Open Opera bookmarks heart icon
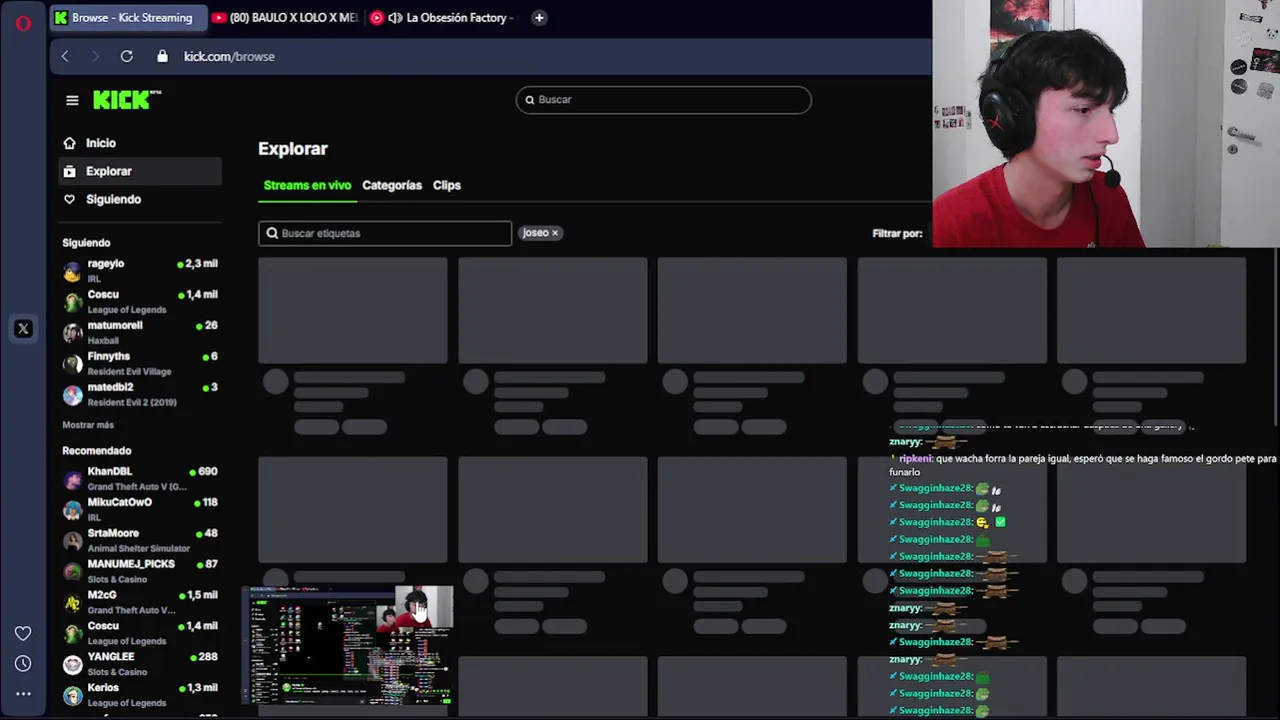Screen dimensions: 1280x720 23,633
